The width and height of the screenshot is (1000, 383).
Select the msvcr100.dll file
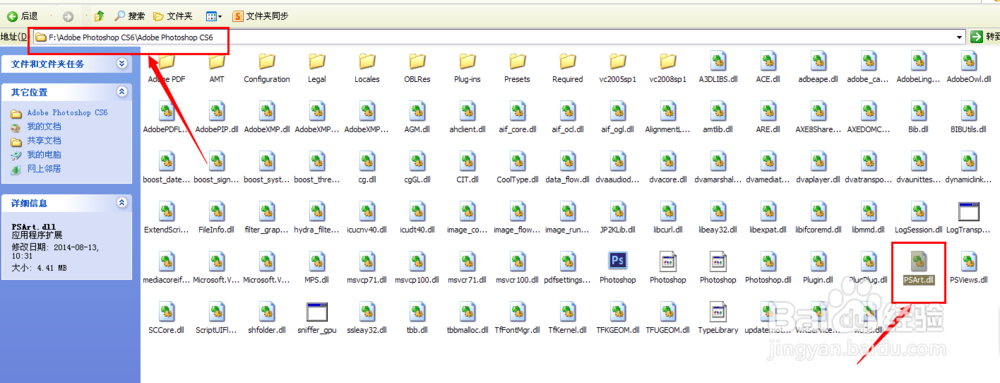coord(517,268)
